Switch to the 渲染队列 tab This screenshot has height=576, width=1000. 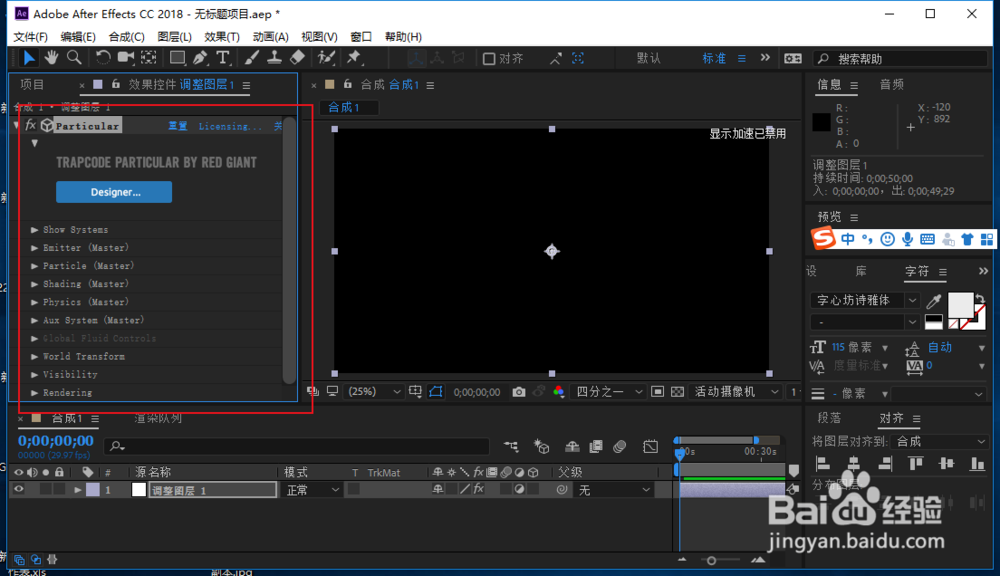(158, 418)
